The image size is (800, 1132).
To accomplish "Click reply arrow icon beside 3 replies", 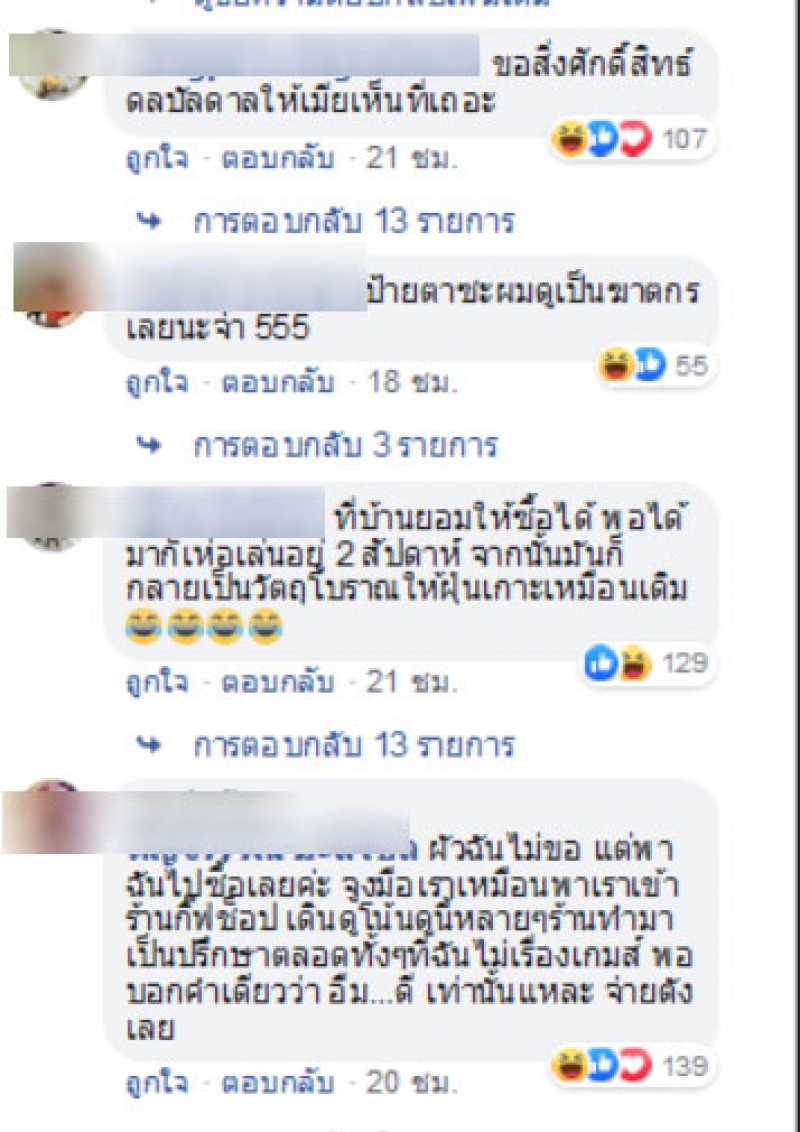I will point(149,445).
